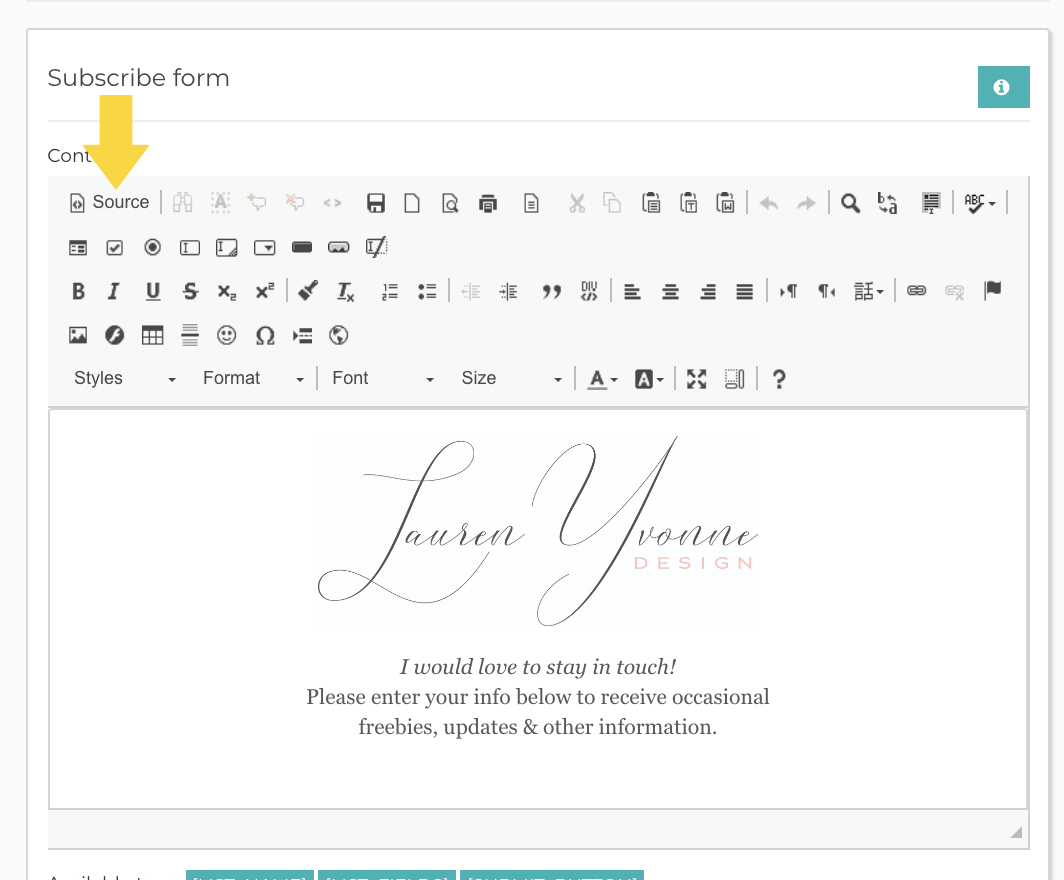Insert a checkbox form element
The height and width of the screenshot is (880, 1064).
[x=115, y=248]
